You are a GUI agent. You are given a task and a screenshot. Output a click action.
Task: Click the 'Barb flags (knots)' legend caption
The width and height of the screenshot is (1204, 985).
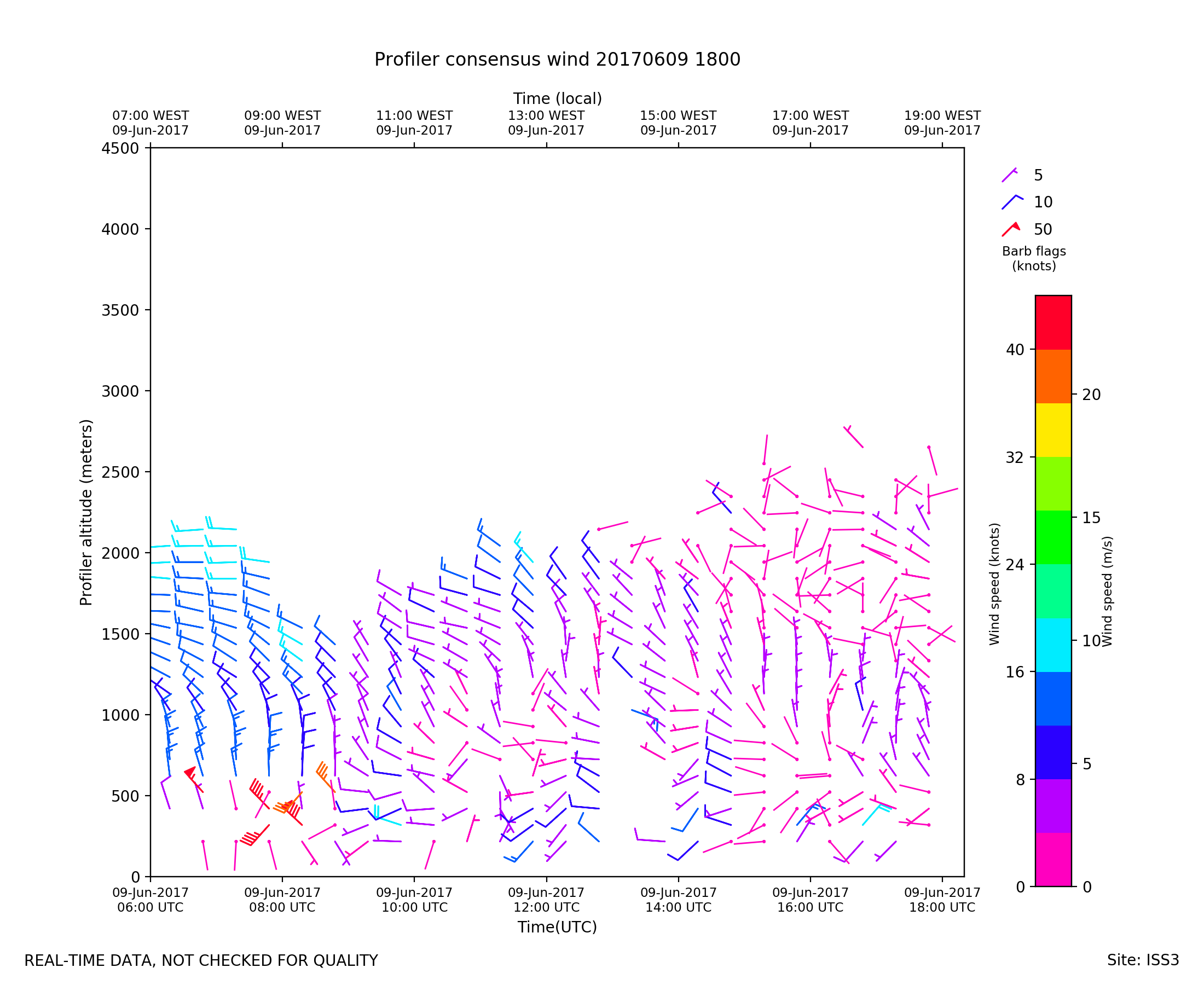click(1034, 259)
